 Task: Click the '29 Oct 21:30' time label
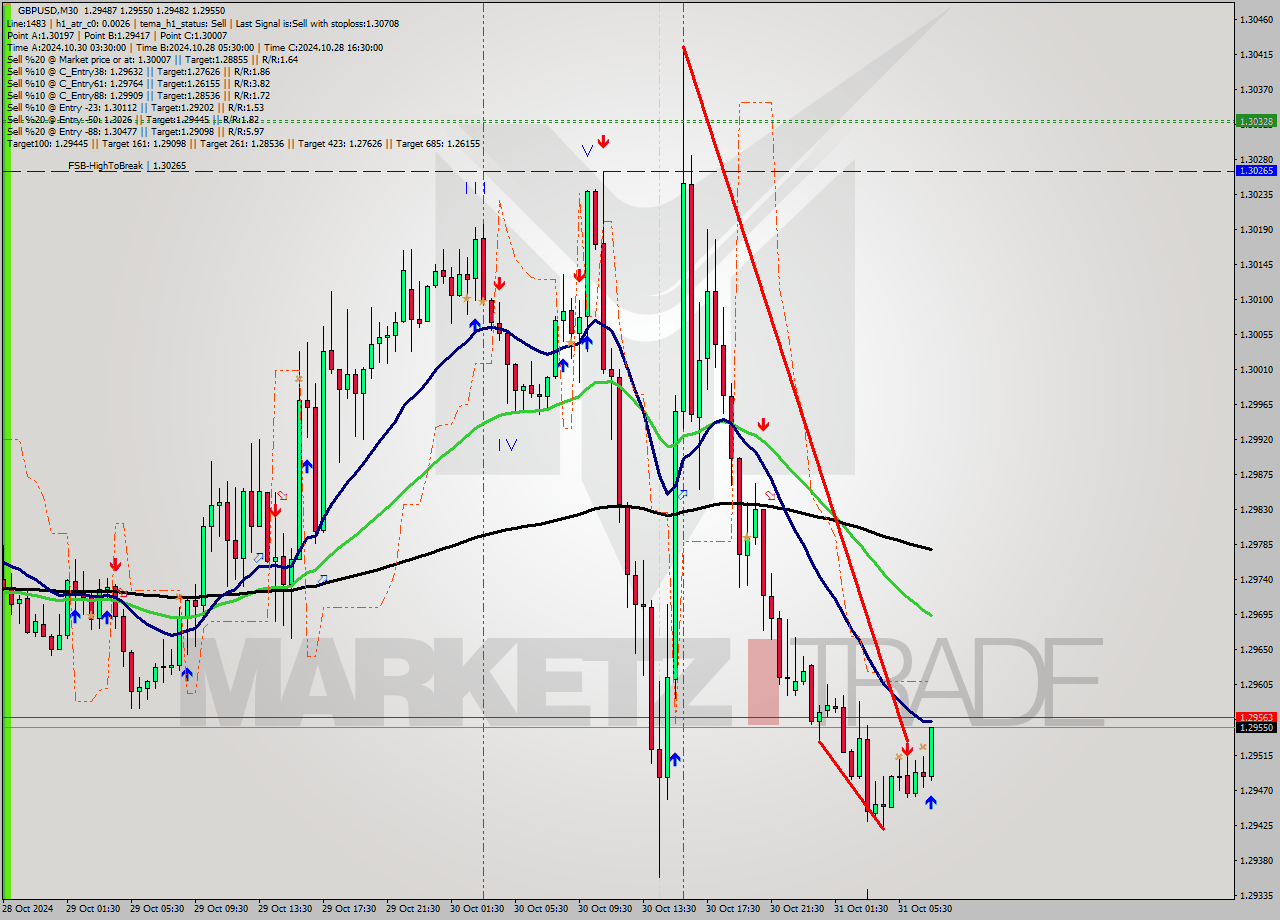point(413,909)
